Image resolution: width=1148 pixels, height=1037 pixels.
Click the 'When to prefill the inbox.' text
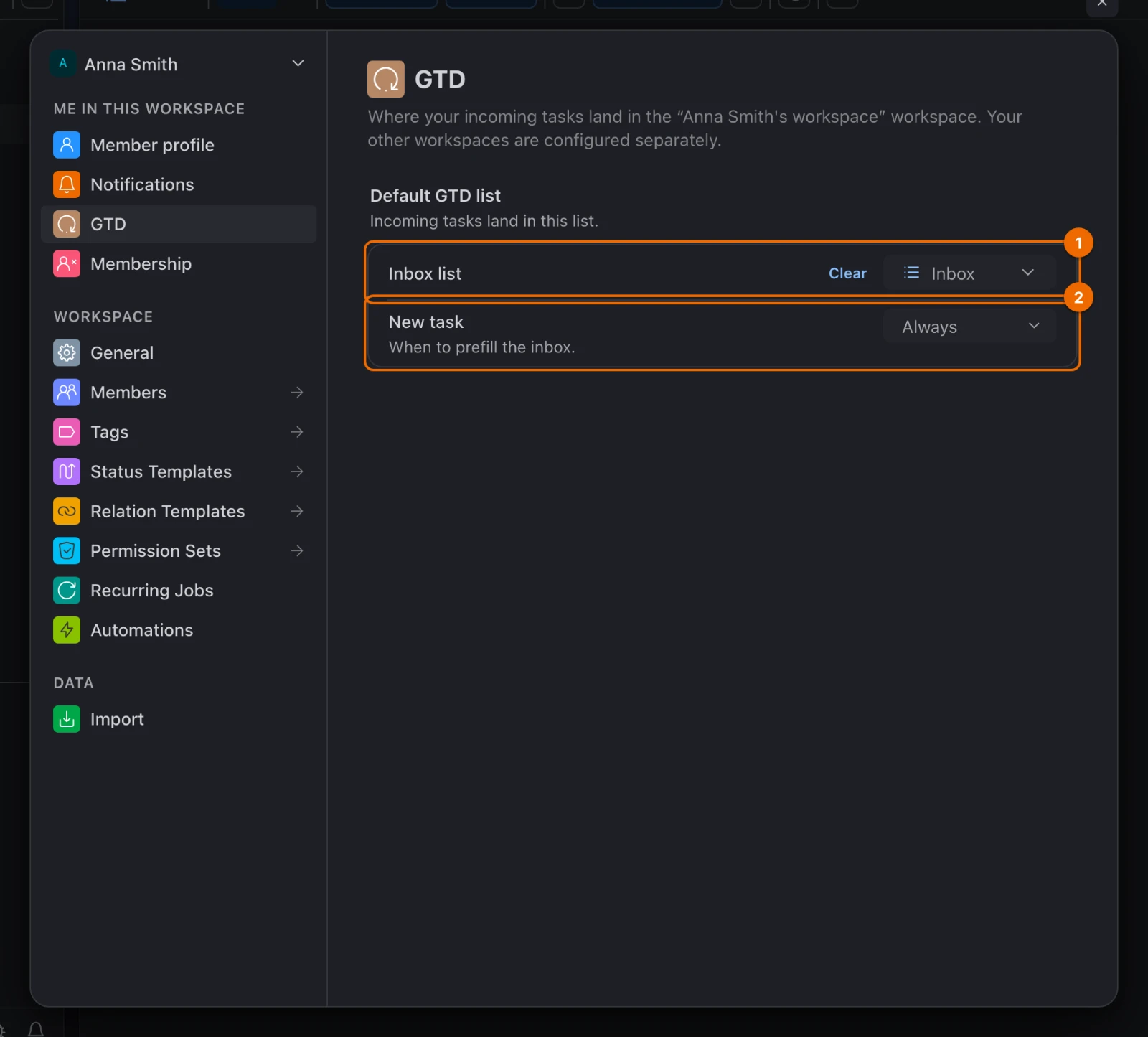[481, 347]
